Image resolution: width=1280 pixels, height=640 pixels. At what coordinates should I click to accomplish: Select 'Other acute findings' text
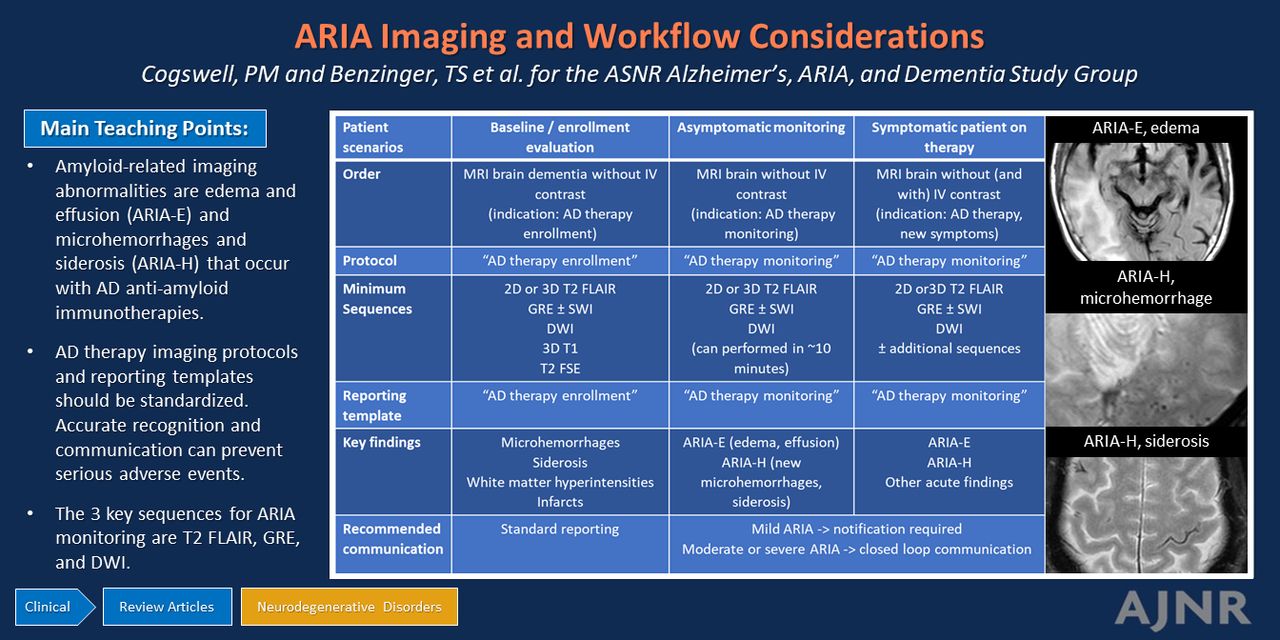coord(949,482)
